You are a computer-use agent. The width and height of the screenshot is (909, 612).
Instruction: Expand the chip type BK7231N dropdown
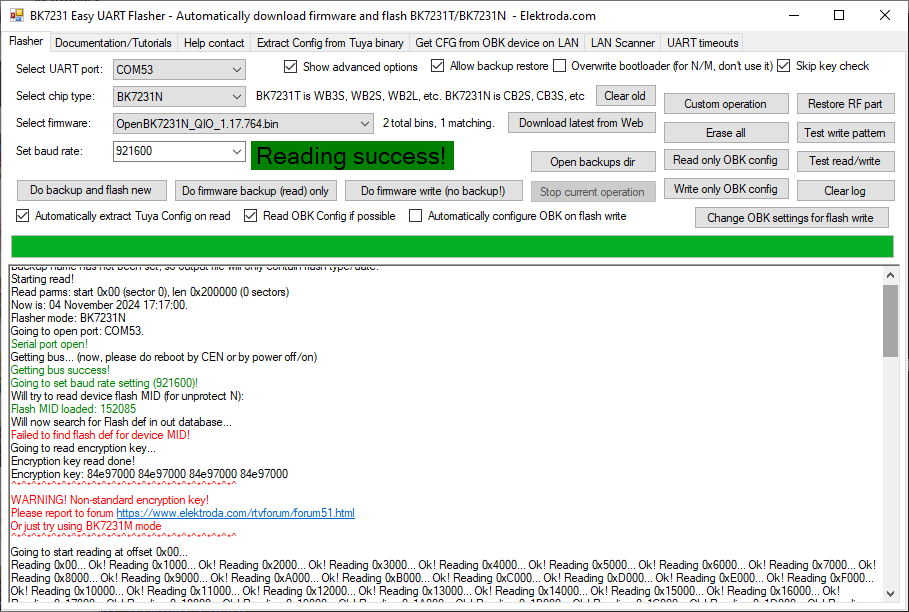179,96
